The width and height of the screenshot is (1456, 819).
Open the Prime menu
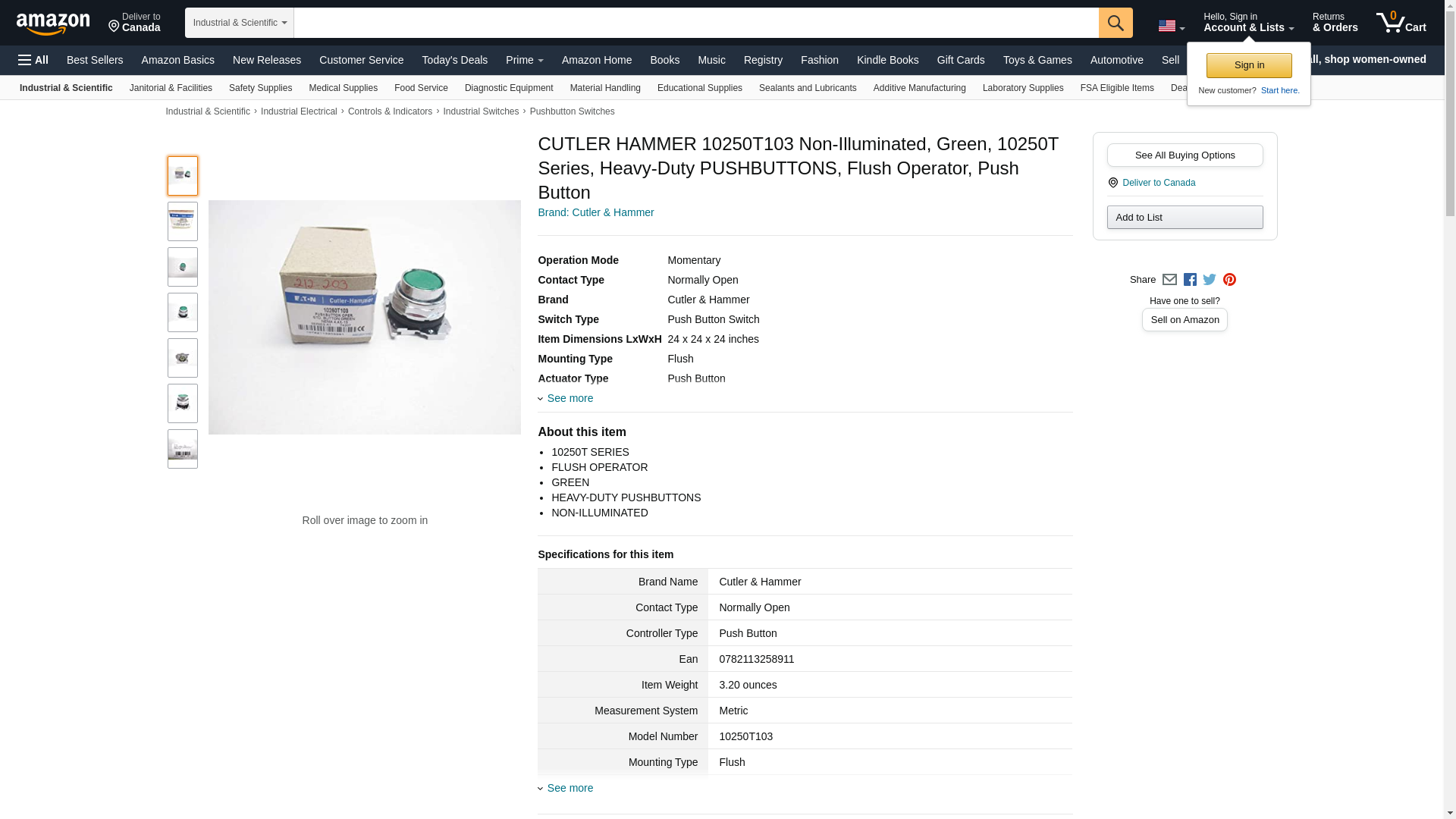coord(524,60)
